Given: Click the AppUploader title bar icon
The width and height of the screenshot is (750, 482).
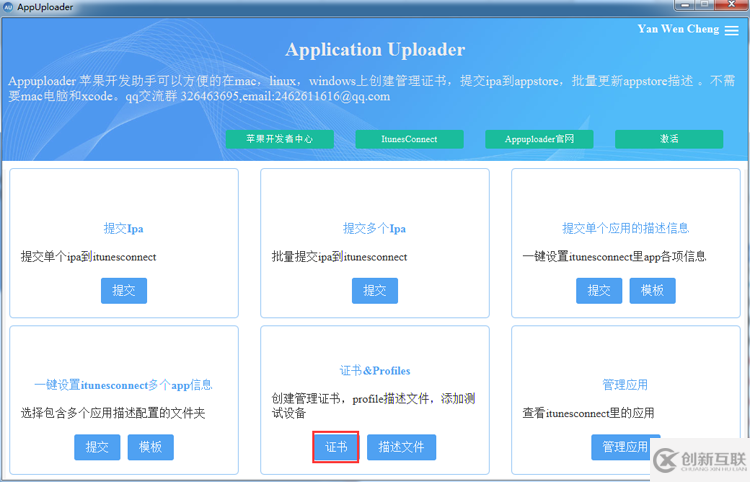Looking at the screenshot, I should pyautogui.click(x=8, y=7).
